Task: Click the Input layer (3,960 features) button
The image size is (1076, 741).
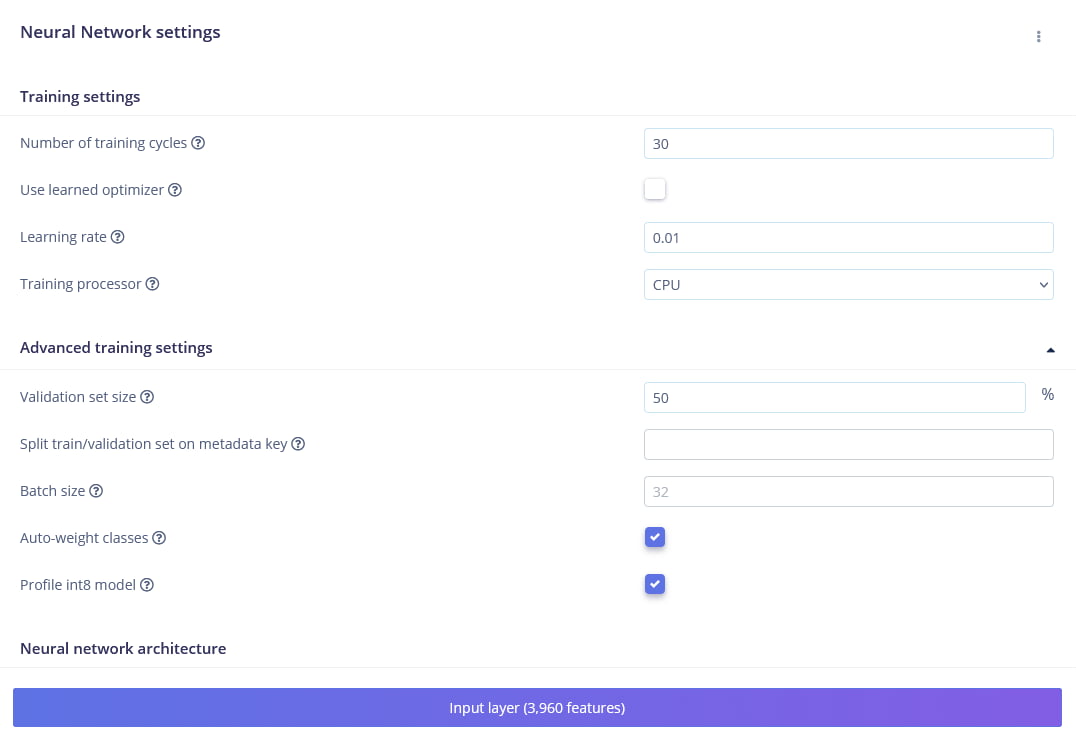Action: click(x=537, y=708)
